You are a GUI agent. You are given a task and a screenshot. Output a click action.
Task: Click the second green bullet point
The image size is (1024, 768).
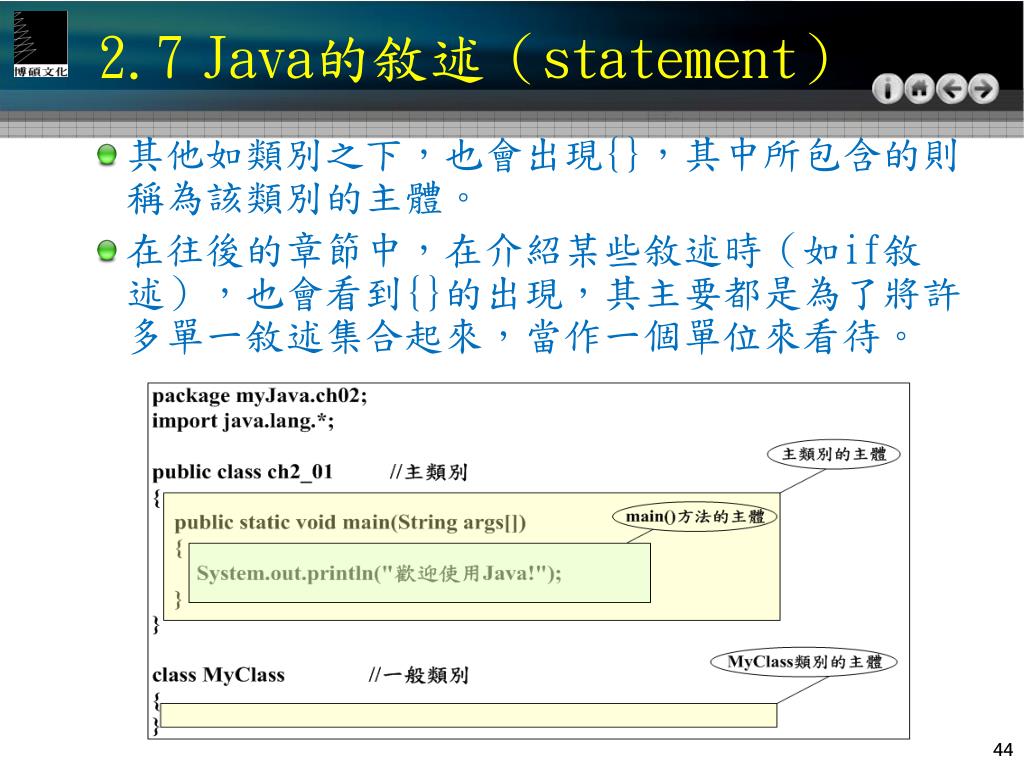[x=106, y=250]
